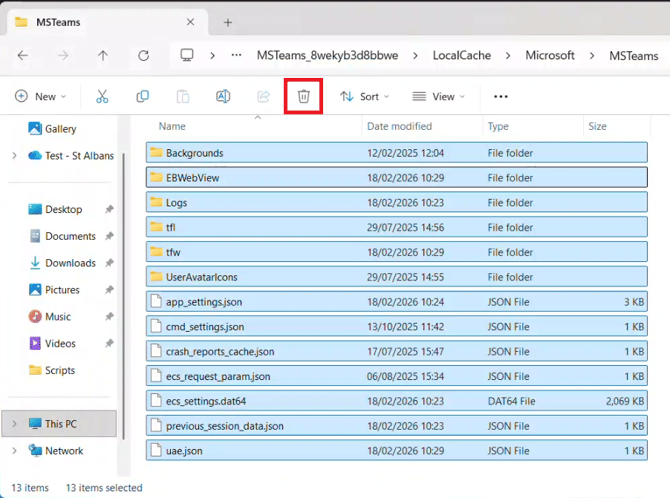Click the Copy icon in toolbar

pos(142,97)
